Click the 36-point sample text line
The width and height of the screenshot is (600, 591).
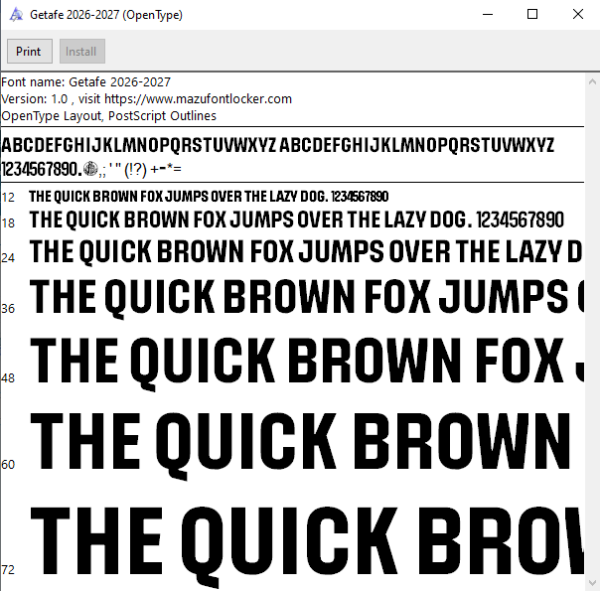306,298
